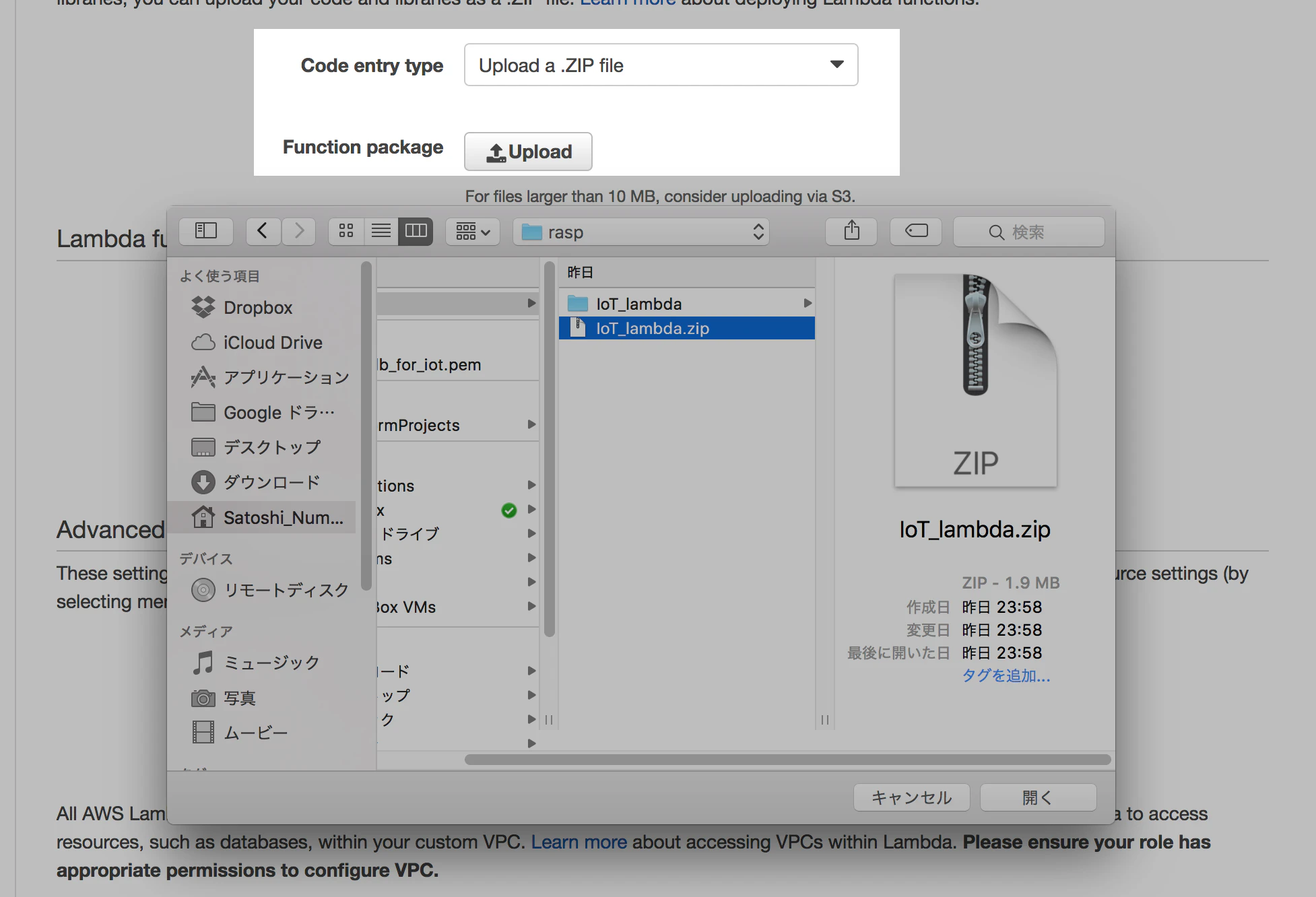
Task: Open the rasp folder path popup
Action: point(641,232)
